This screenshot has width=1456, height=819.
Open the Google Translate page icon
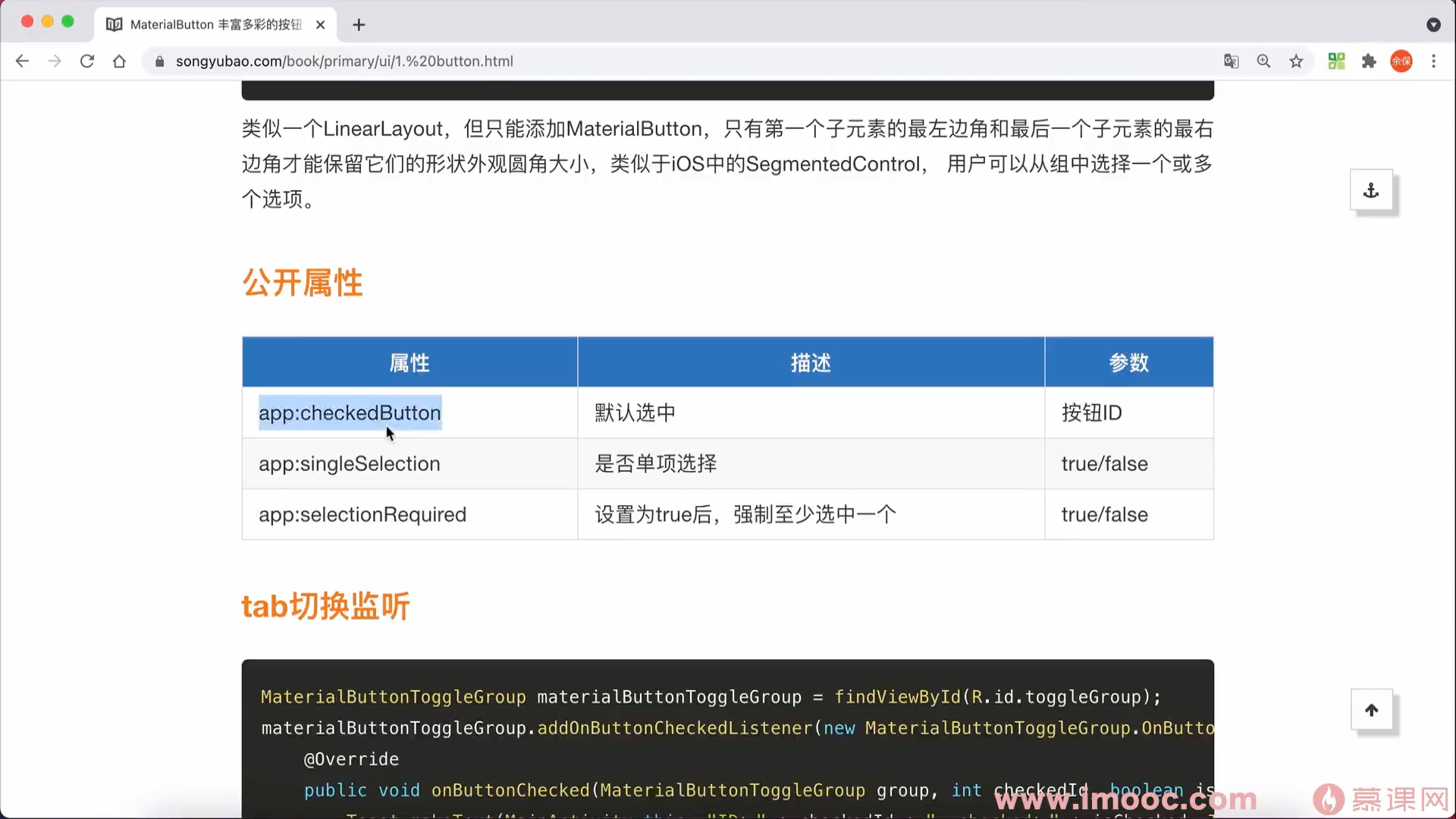coord(1232,61)
